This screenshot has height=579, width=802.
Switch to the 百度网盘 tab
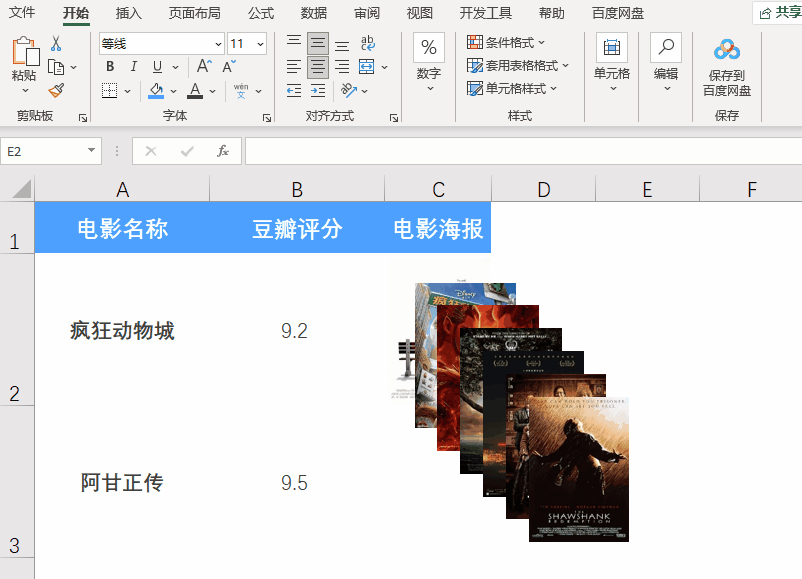coord(618,13)
